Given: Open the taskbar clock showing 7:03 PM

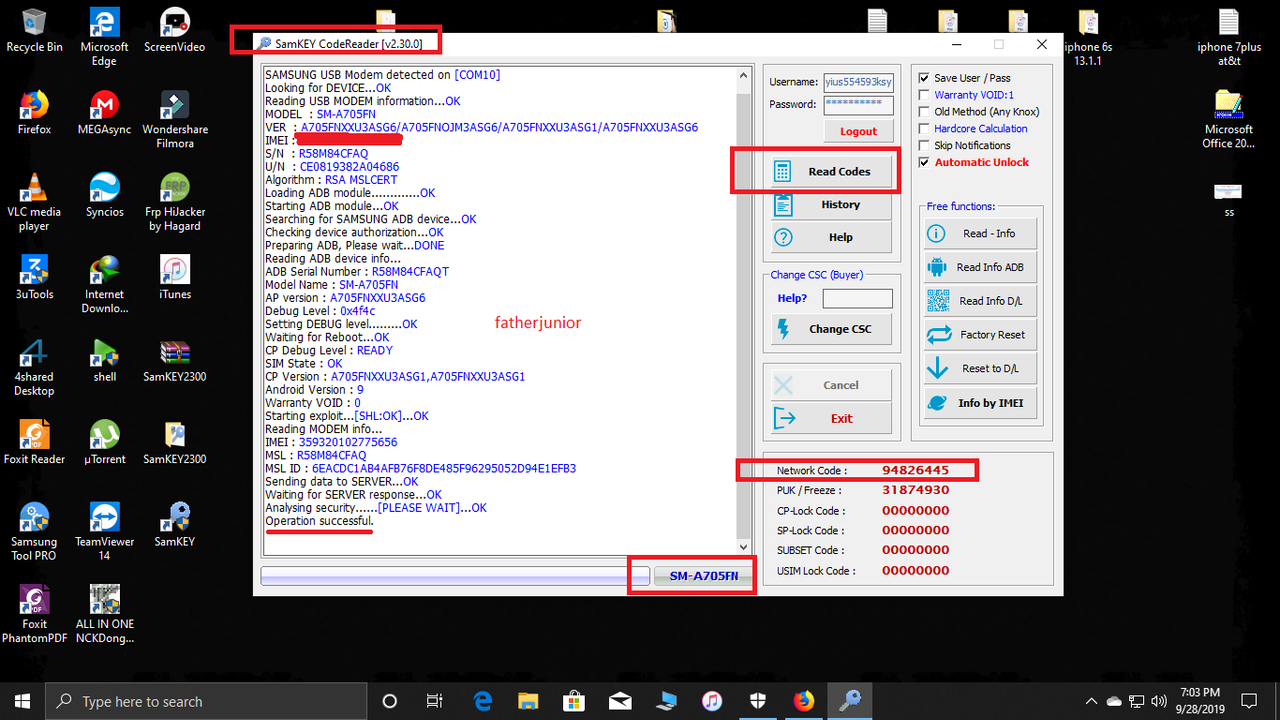Looking at the screenshot, I should [1199, 701].
